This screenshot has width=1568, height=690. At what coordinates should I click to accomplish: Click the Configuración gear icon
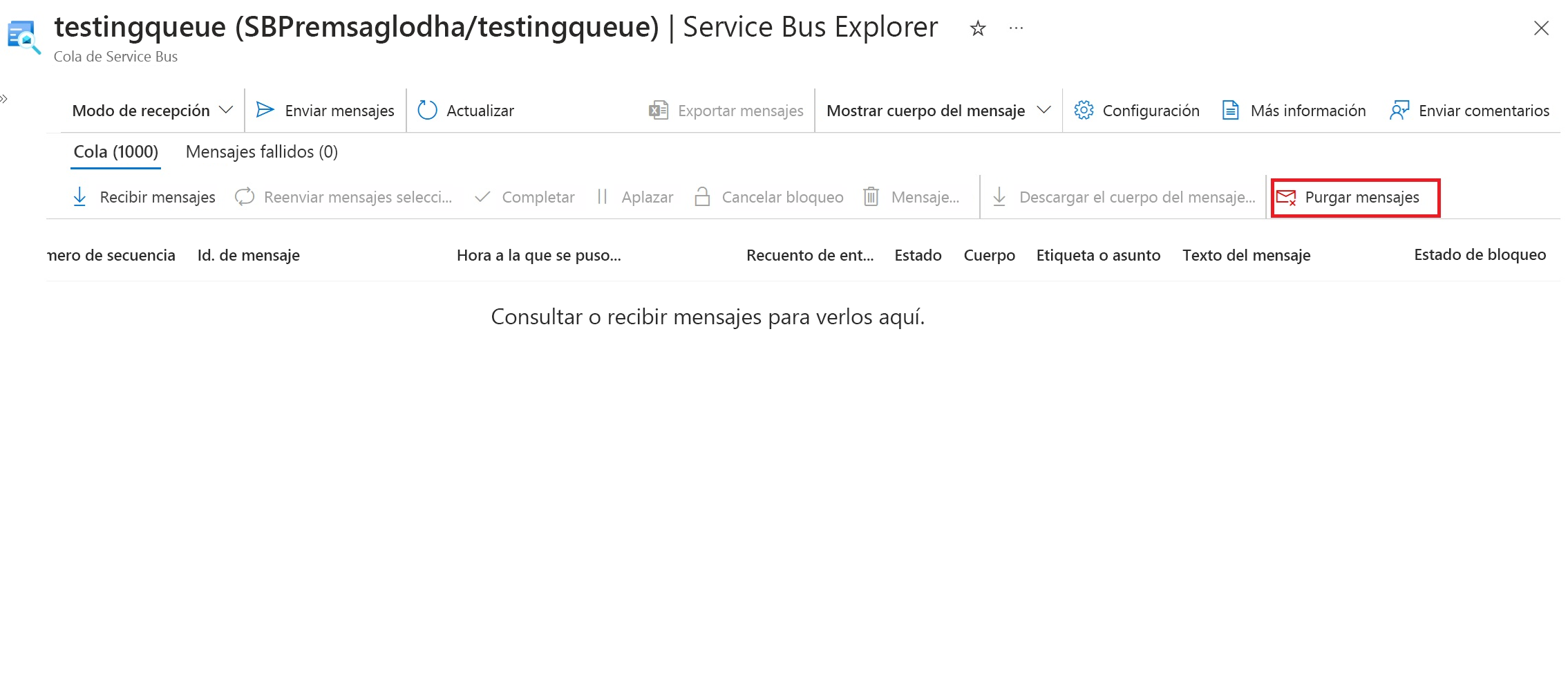(1084, 110)
